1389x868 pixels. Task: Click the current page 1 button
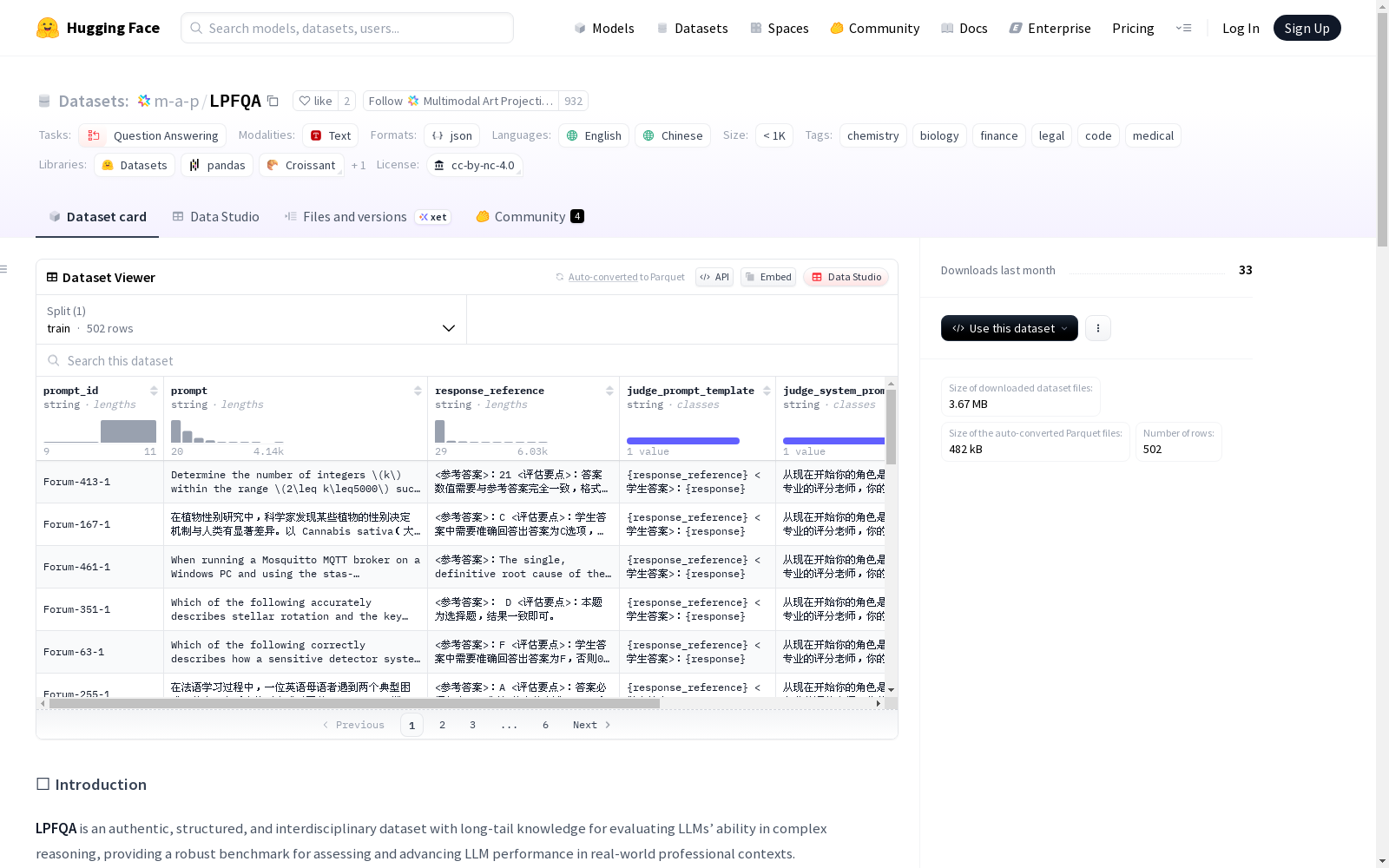[x=411, y=725]
